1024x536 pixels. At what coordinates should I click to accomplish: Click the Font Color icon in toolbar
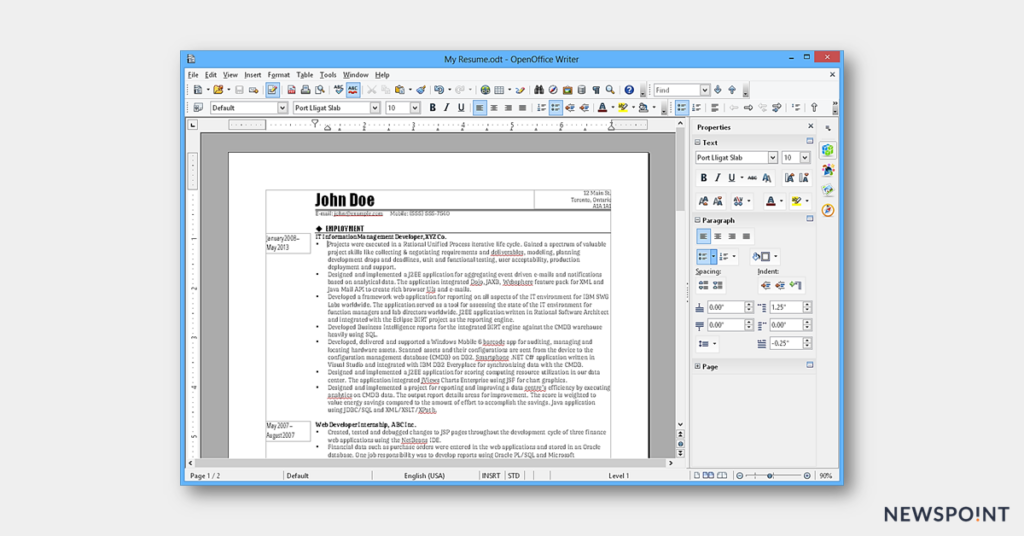tap(602, 108)
